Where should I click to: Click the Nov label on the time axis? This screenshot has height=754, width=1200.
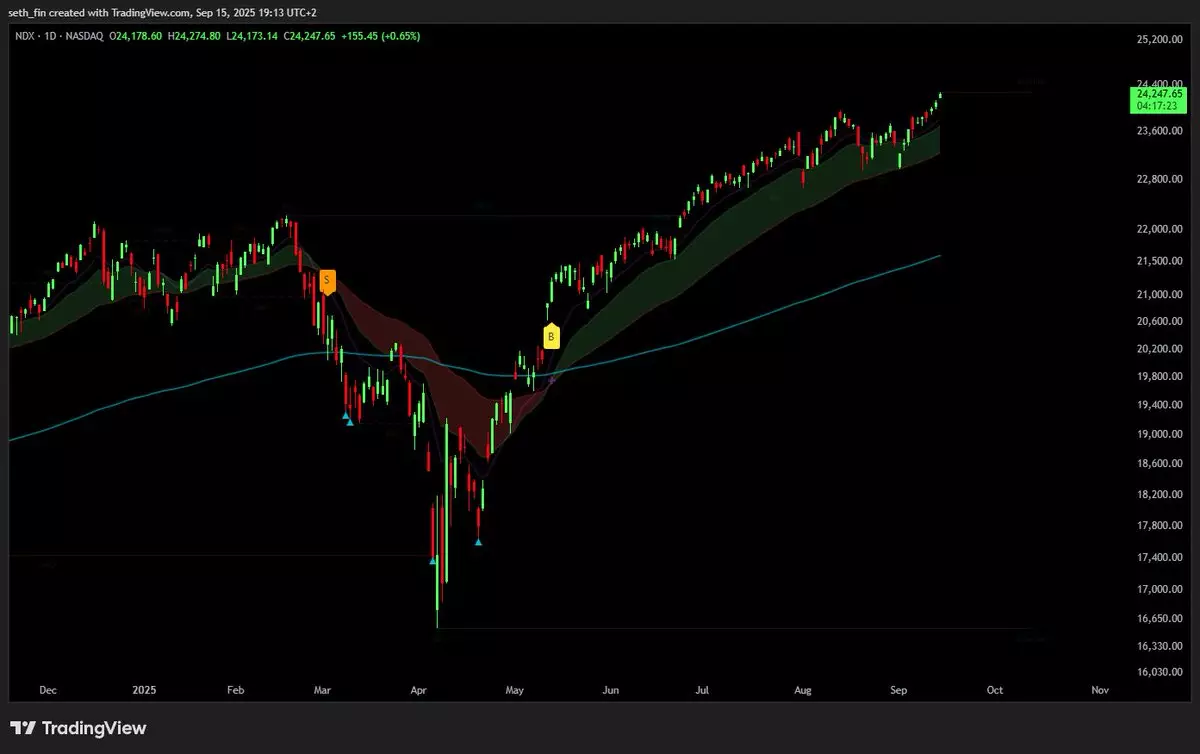(x=1100, y=690)
